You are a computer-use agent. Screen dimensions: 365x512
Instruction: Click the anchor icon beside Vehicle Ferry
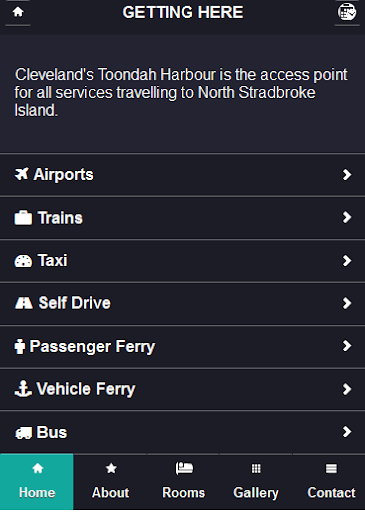(23, 389)
